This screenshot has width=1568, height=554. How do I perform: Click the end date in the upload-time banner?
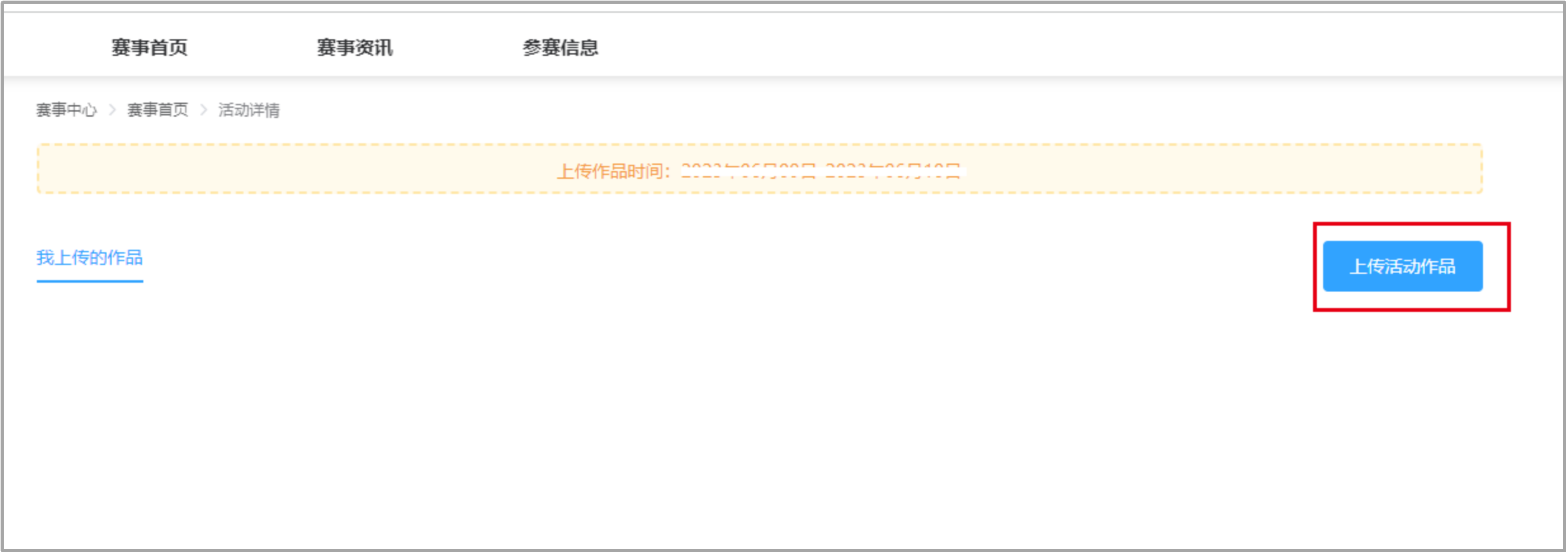click(892, 171)
